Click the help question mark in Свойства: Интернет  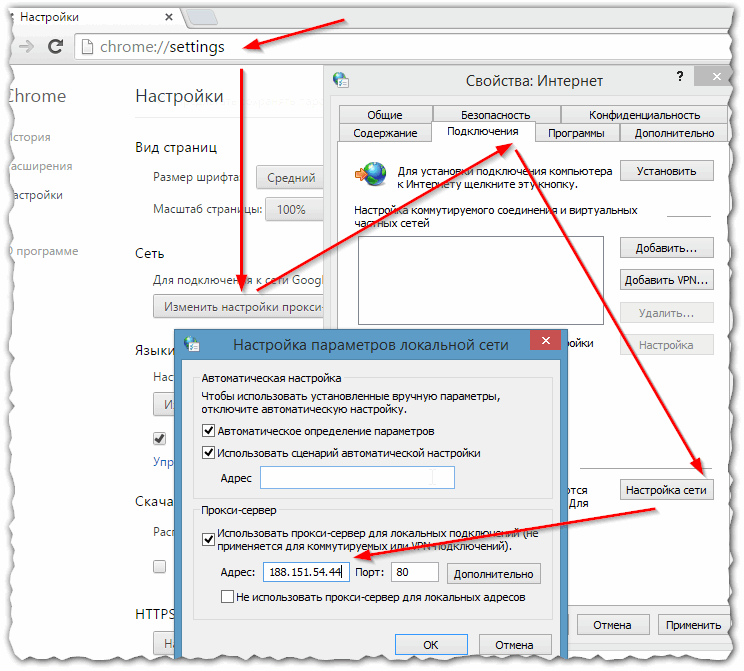point(680,76)
